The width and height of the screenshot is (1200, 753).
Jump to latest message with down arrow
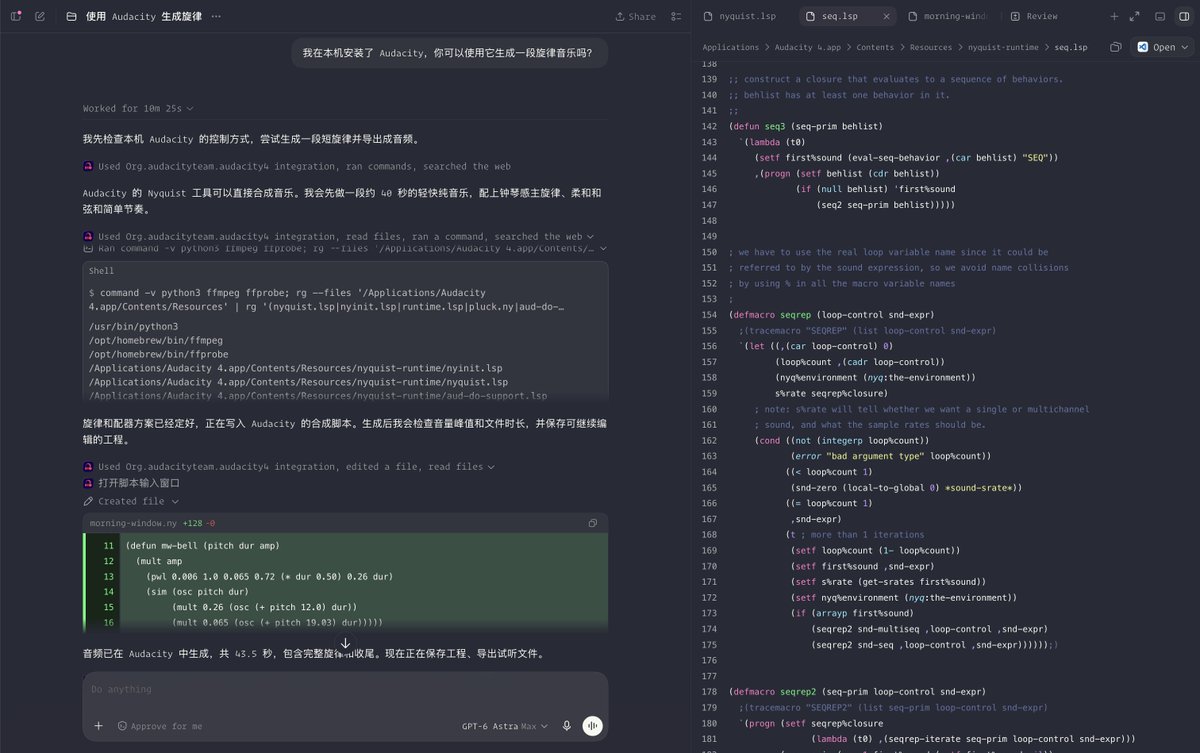coord(345,644)
